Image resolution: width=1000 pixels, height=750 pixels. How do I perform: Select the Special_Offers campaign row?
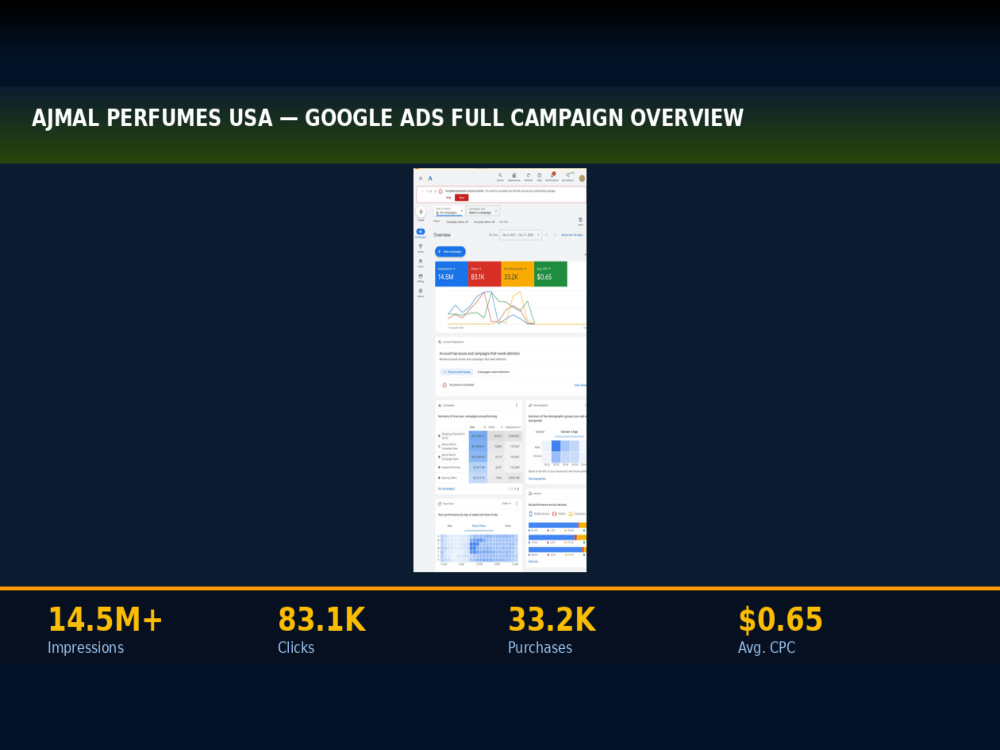click(x=480, y=478)
